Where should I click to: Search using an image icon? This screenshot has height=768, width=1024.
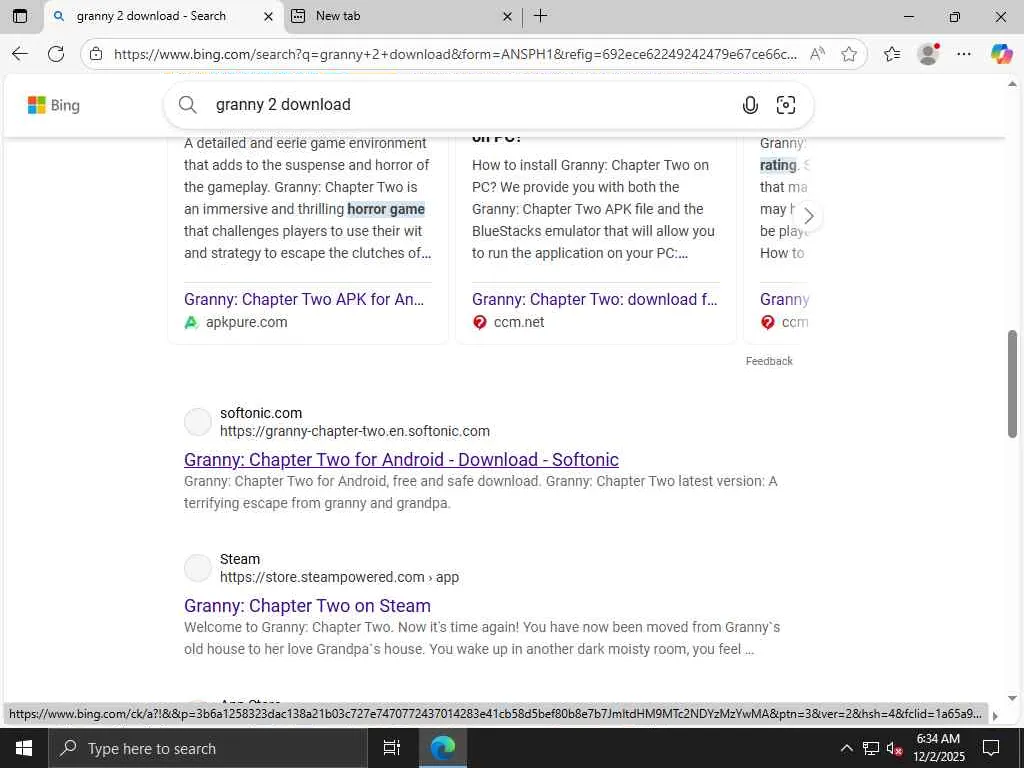click(x=786, y=104)
